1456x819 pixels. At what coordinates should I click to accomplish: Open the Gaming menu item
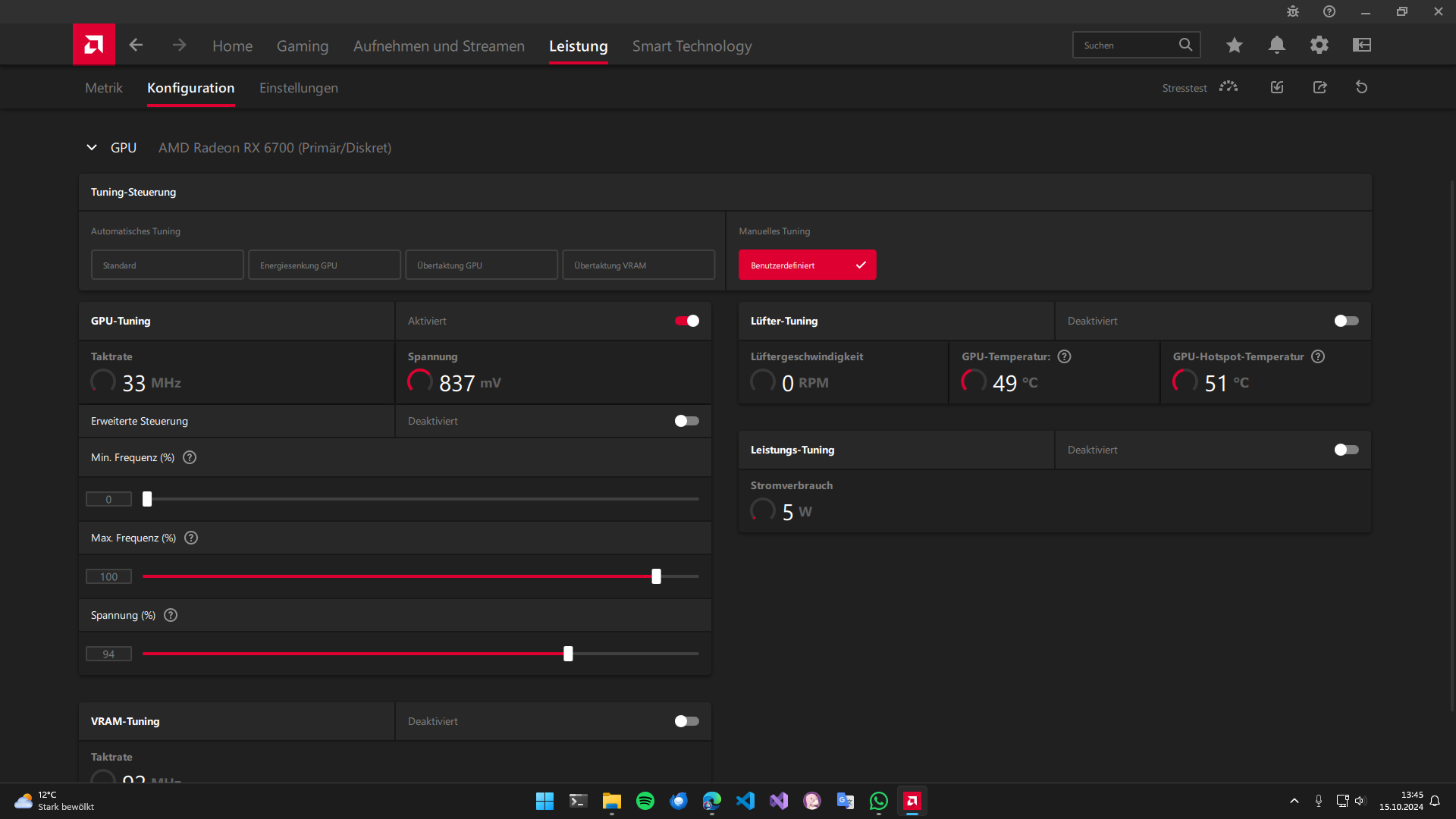pos(303,45)
